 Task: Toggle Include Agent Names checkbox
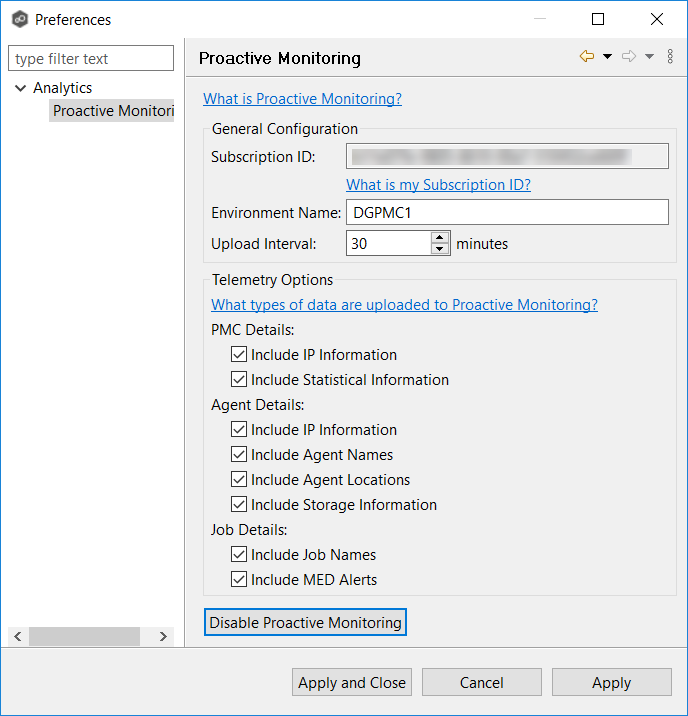(x=239, y=455)
